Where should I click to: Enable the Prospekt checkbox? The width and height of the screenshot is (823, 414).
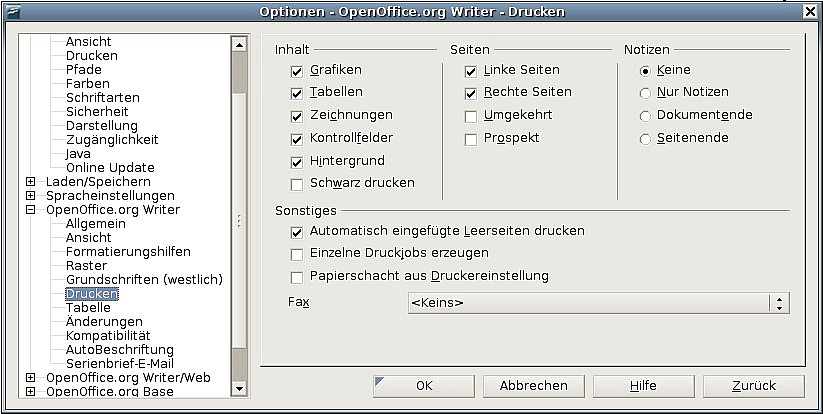(471, 138)
